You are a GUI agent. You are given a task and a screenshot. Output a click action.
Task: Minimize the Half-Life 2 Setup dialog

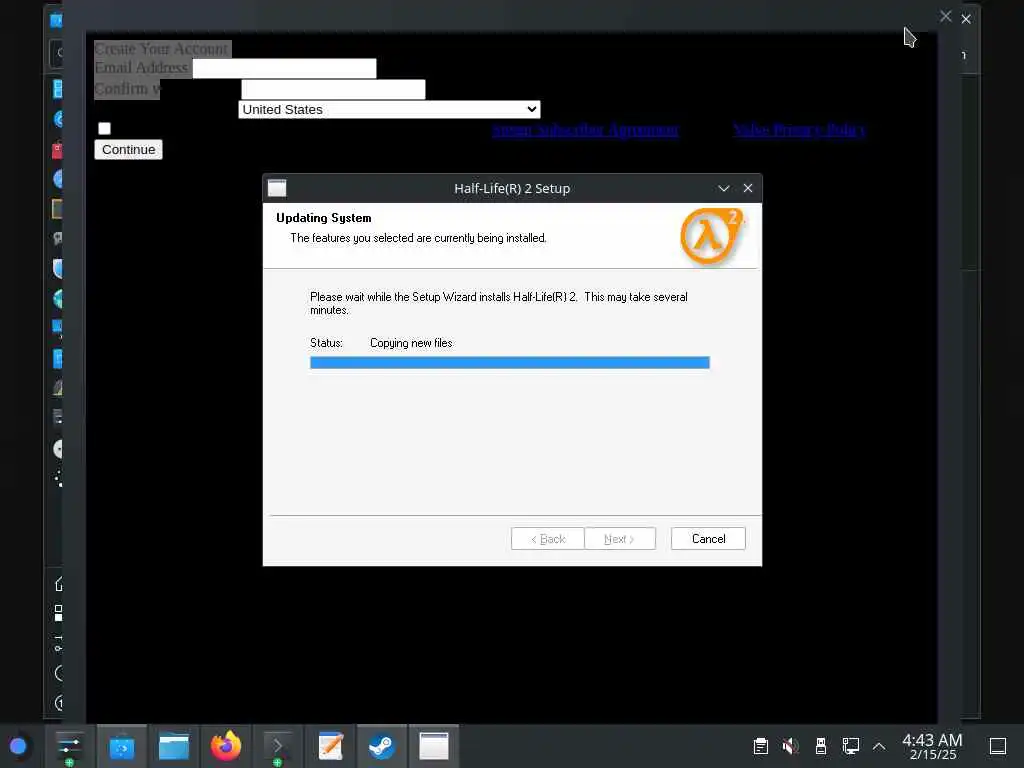(724, 188)
